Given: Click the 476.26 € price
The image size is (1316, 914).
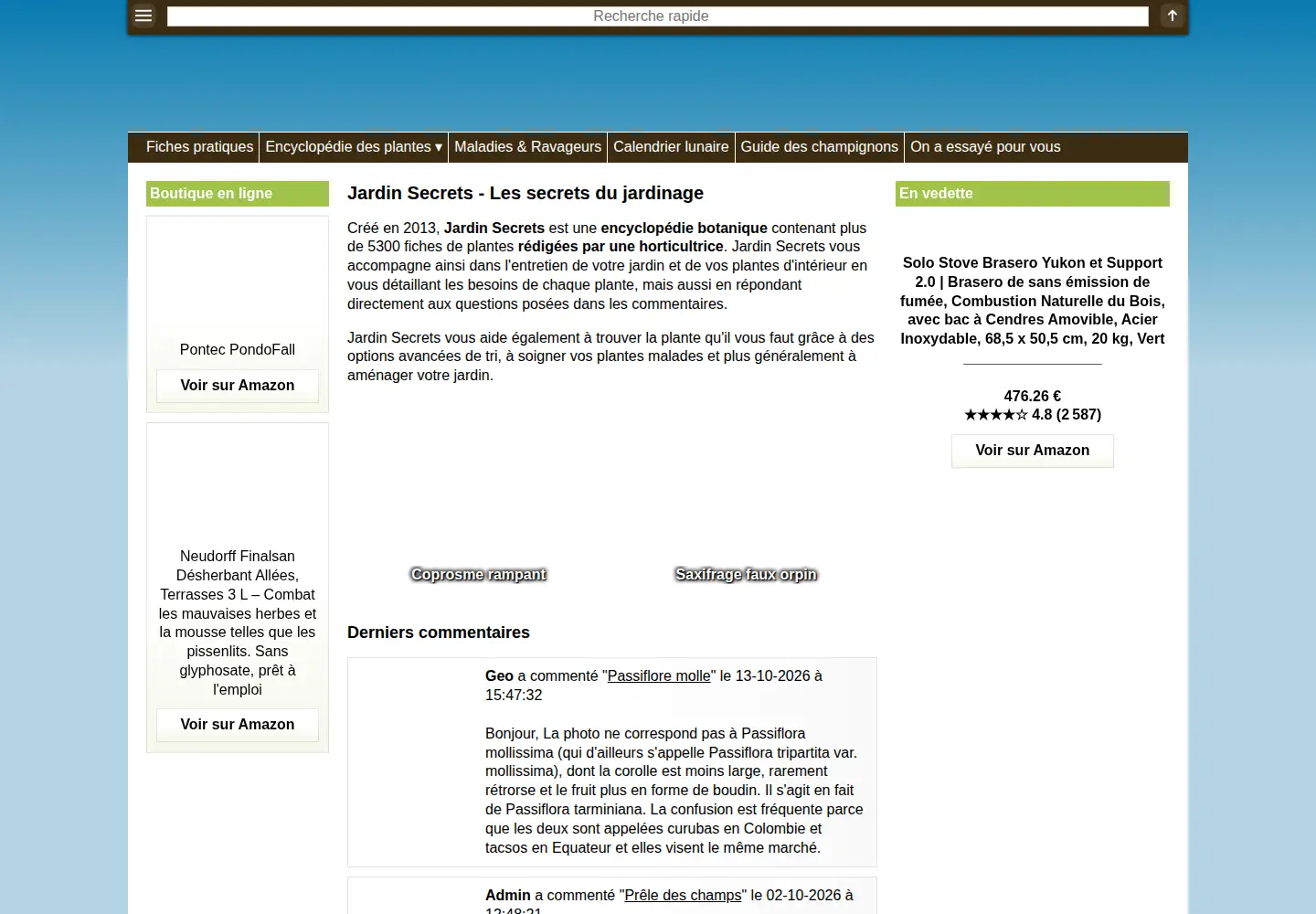Looking at the screenshot, I should [x=1033, y=397].
